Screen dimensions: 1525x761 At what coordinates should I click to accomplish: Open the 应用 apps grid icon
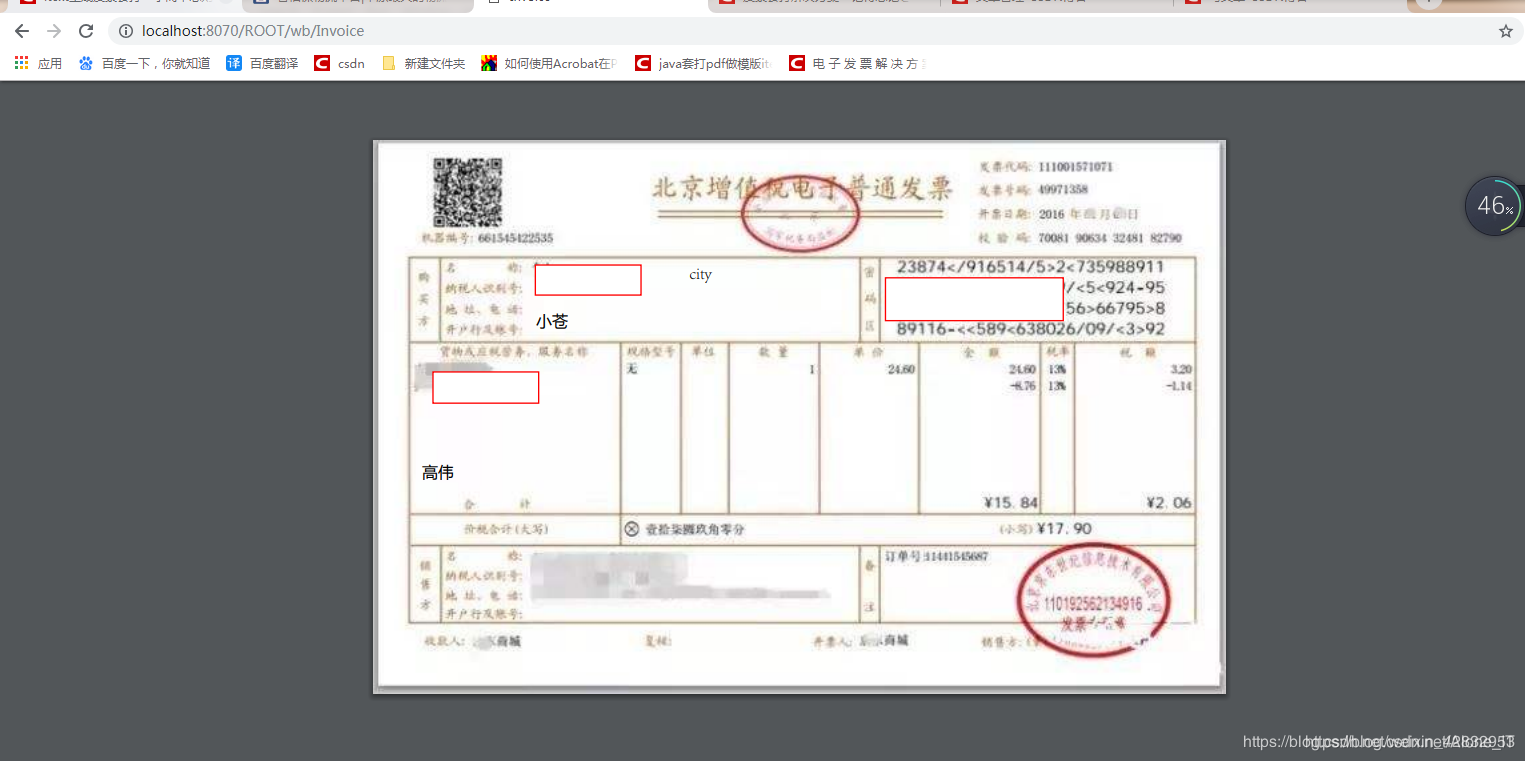pos(20,63)
